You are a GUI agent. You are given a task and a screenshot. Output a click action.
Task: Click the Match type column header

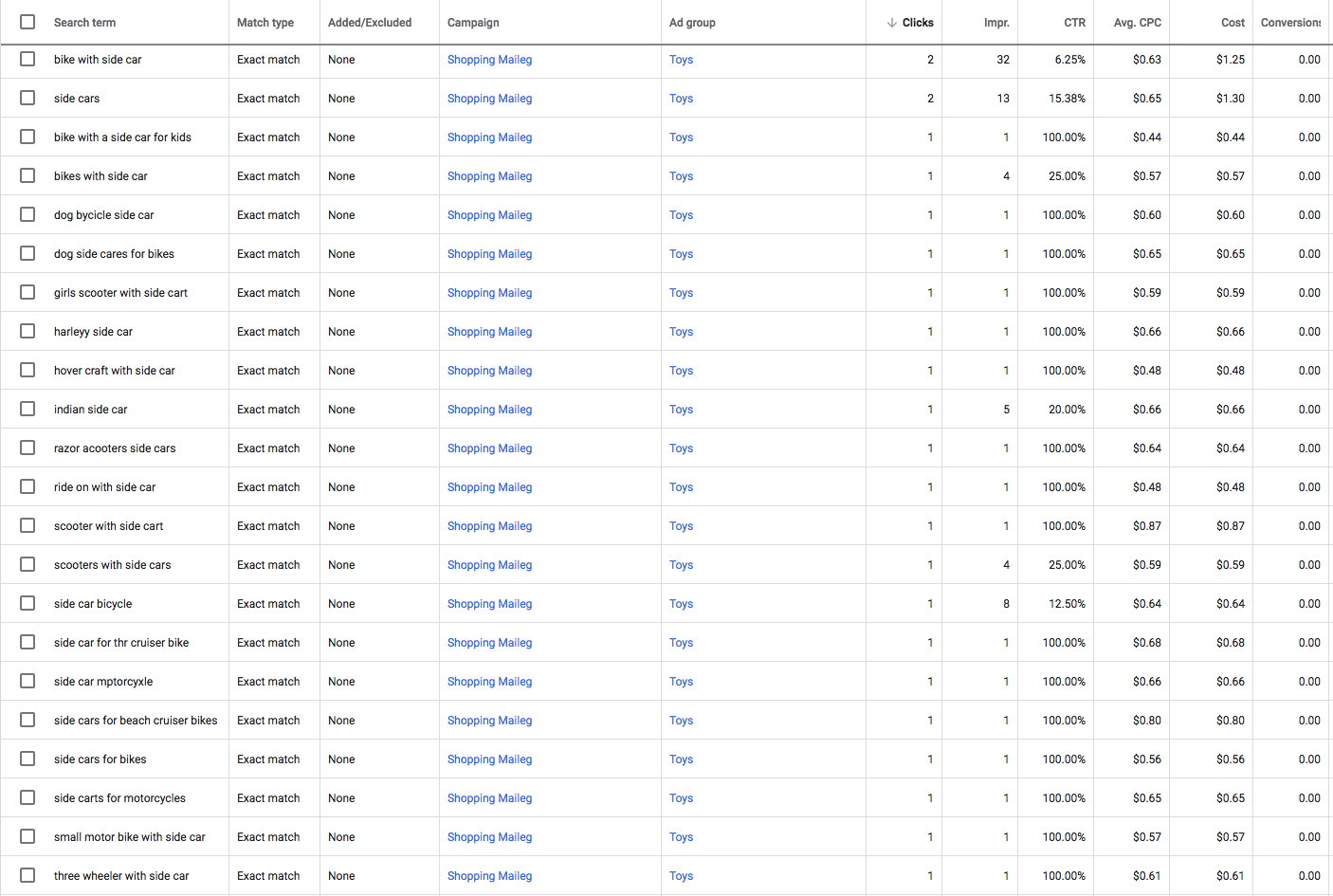click(265, 23)
